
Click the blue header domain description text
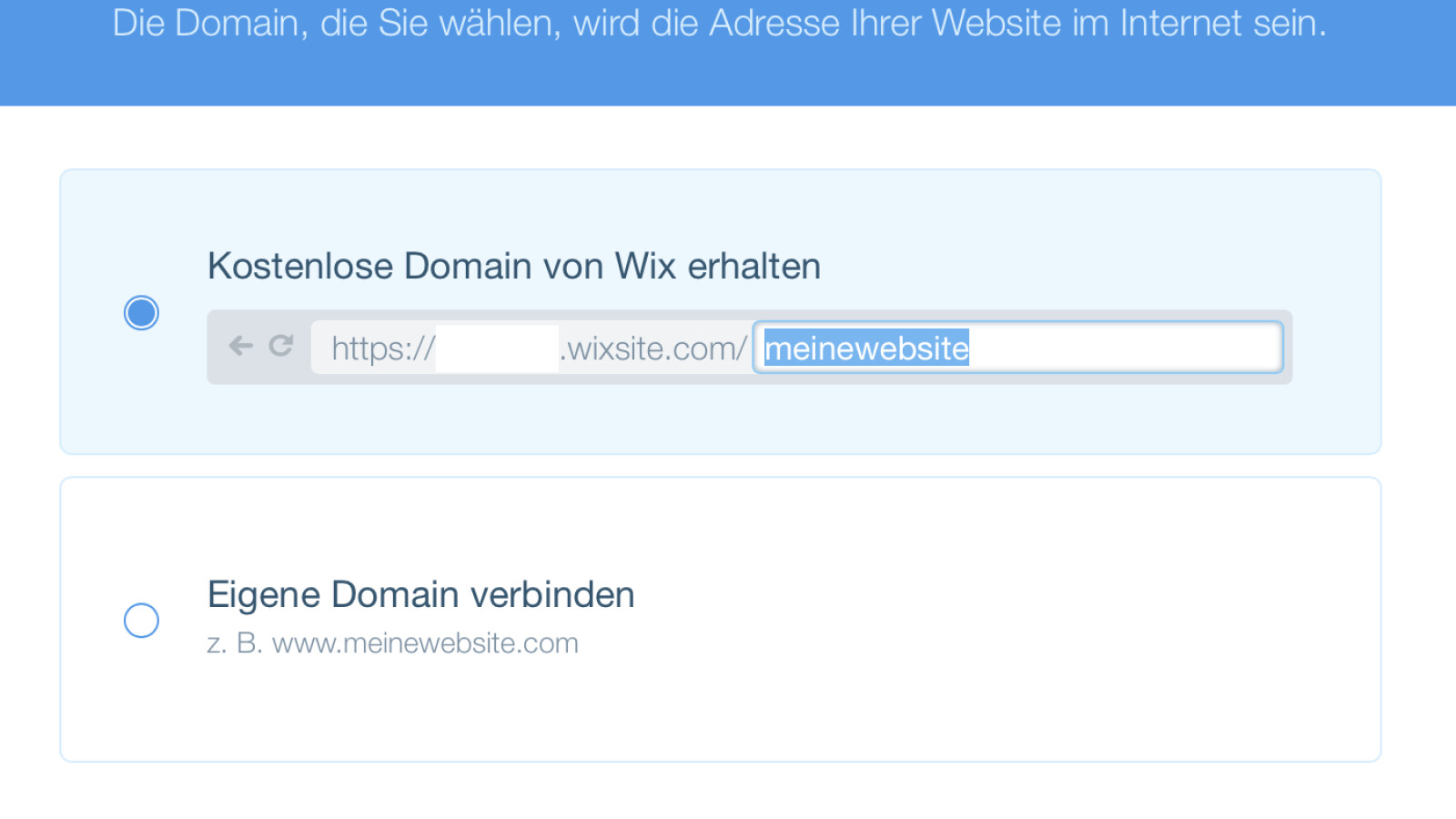pos(719,24)
